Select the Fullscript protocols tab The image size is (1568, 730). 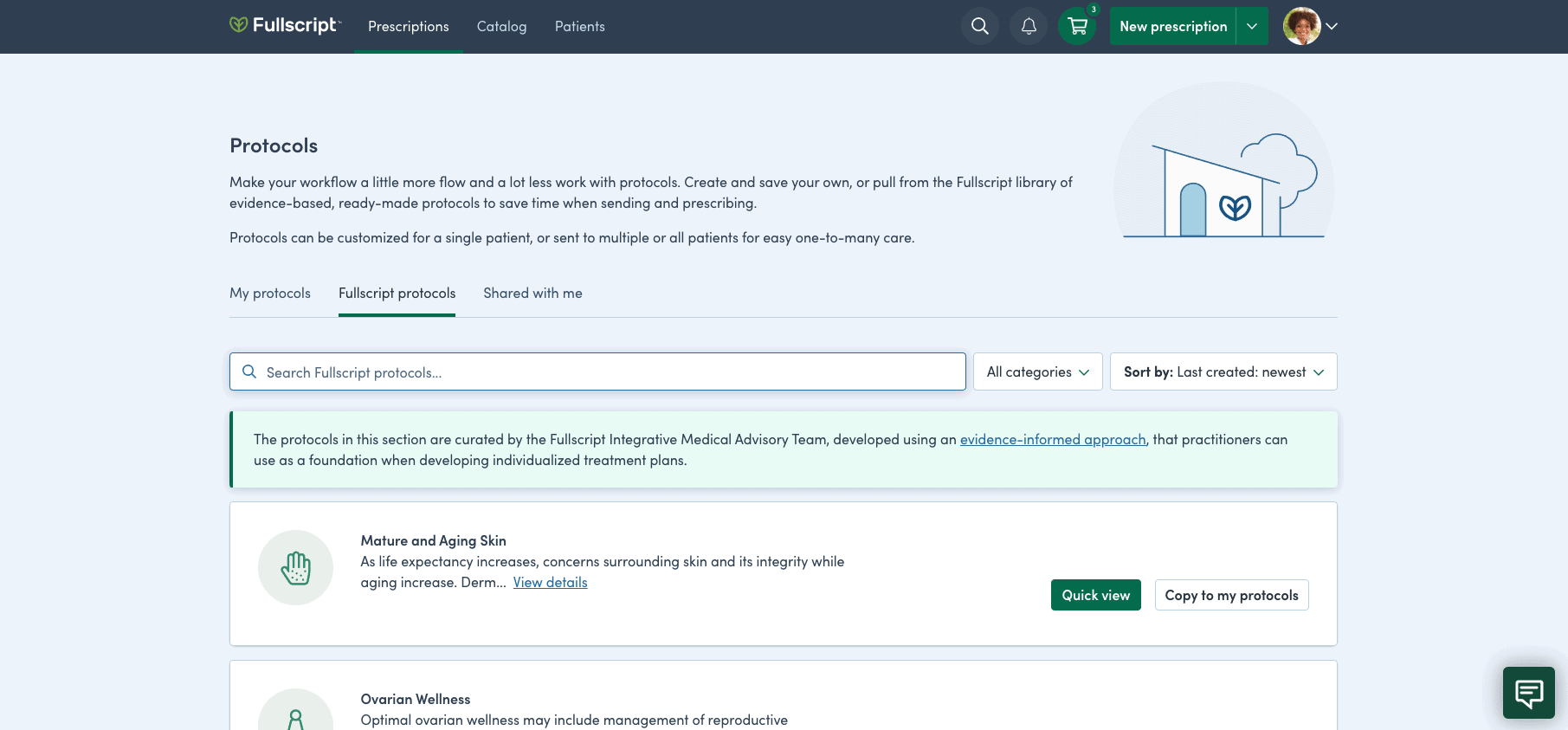point(397,293)
